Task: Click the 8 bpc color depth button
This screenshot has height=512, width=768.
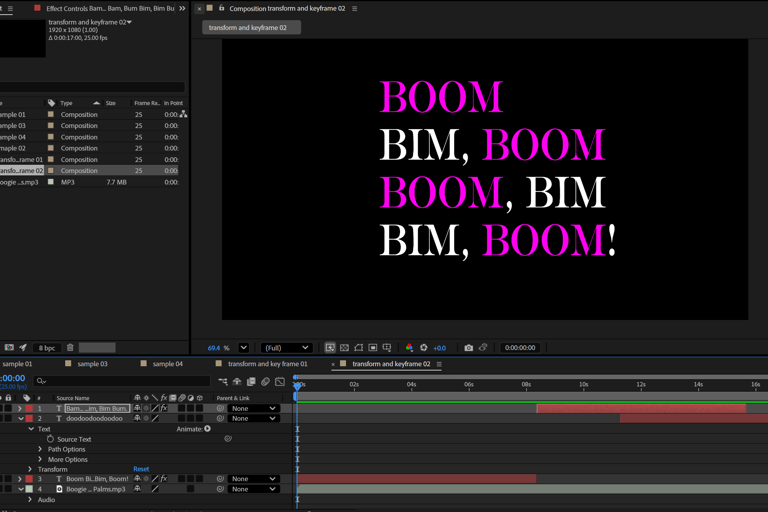Action: pos(47,348)
